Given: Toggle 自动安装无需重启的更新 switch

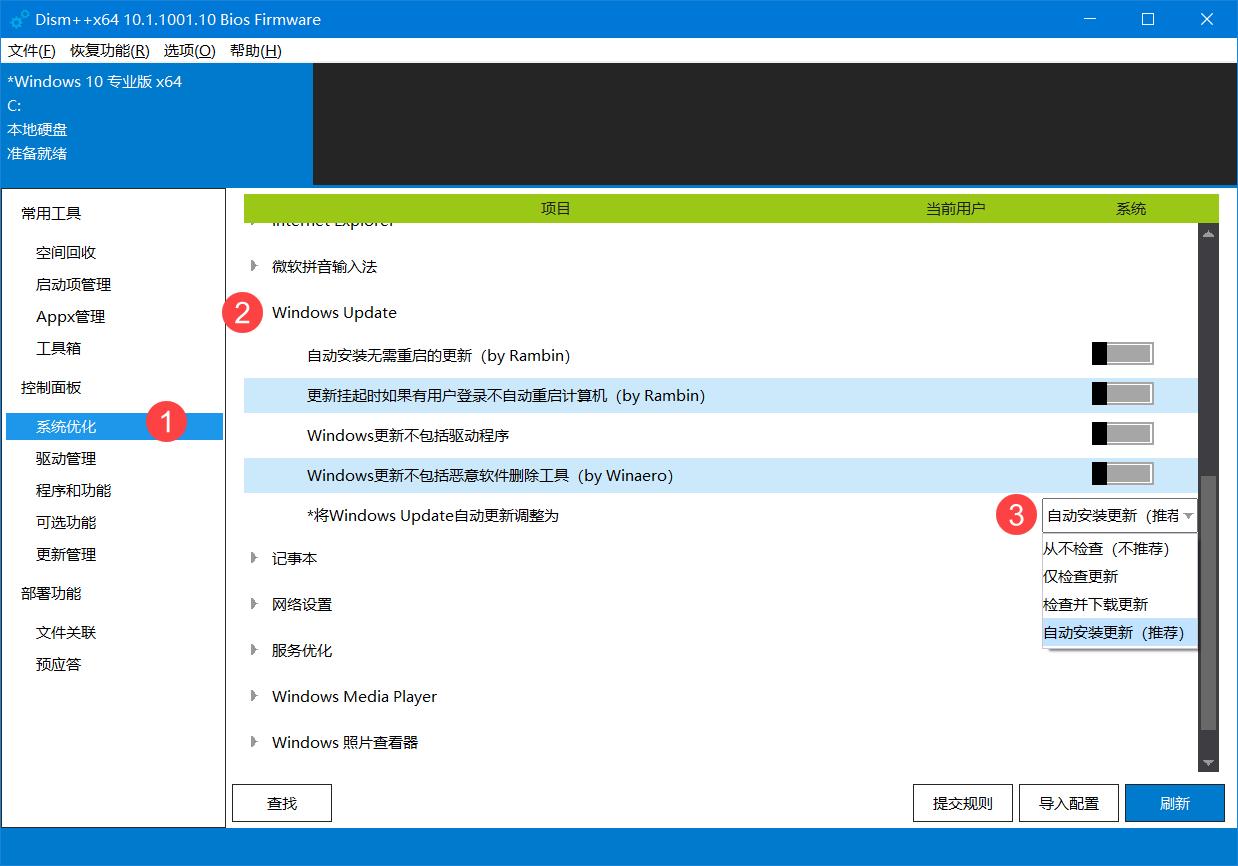Looking at the screenshot, I should [1122, 353].
